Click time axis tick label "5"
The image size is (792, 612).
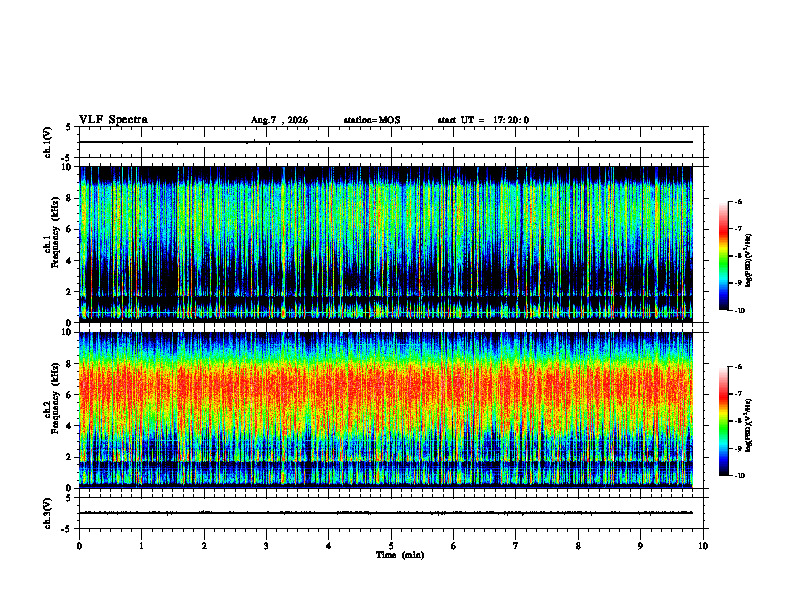point(391,546)
